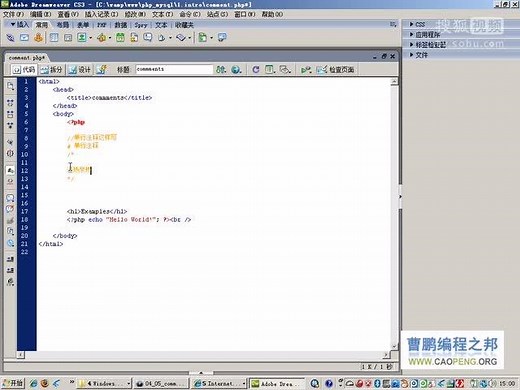Viewport: 520px width, 390px height.
Task: Click Balance Braces in coding toolbar
Action: [10, 153]
